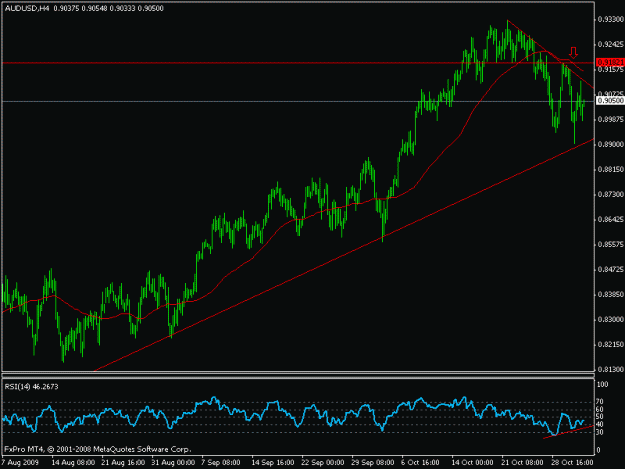Click the 0.88150 price scale value
The image size is (625, 469).
point(610,169)
